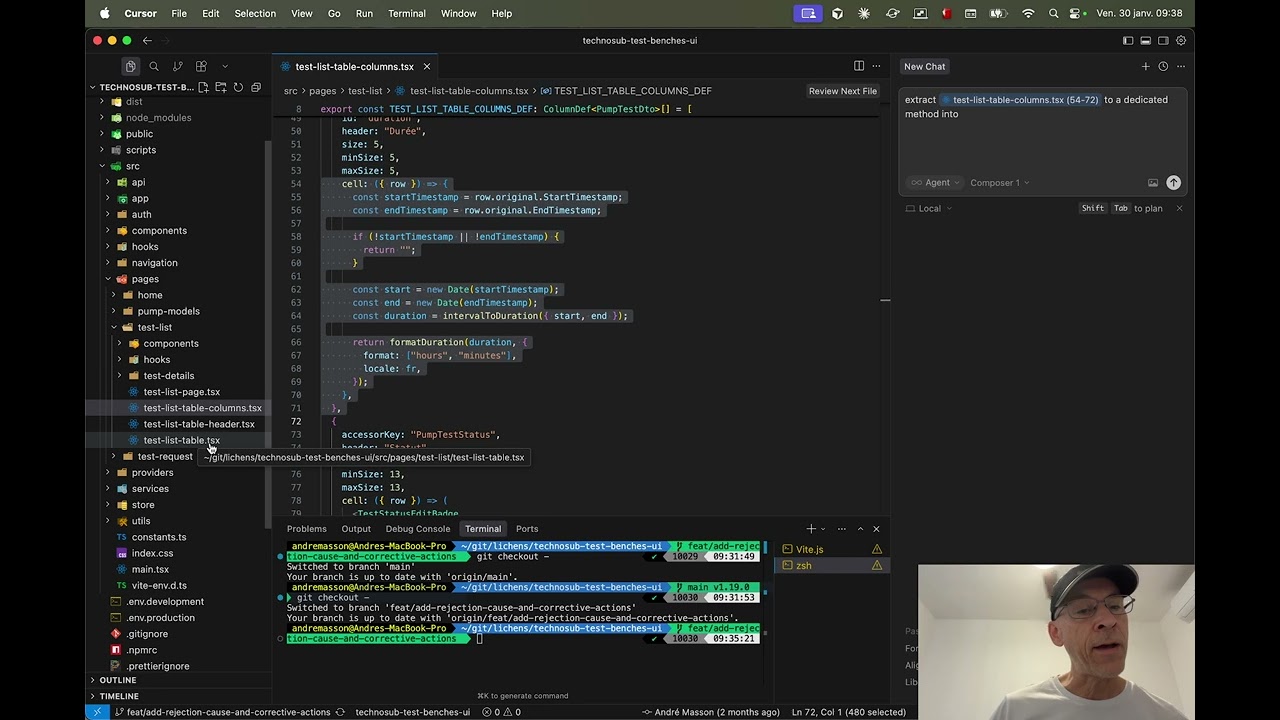This screenshot has width=1280, height=720.
Task: Send the chat message arrow button
Action: (1173, 183)
